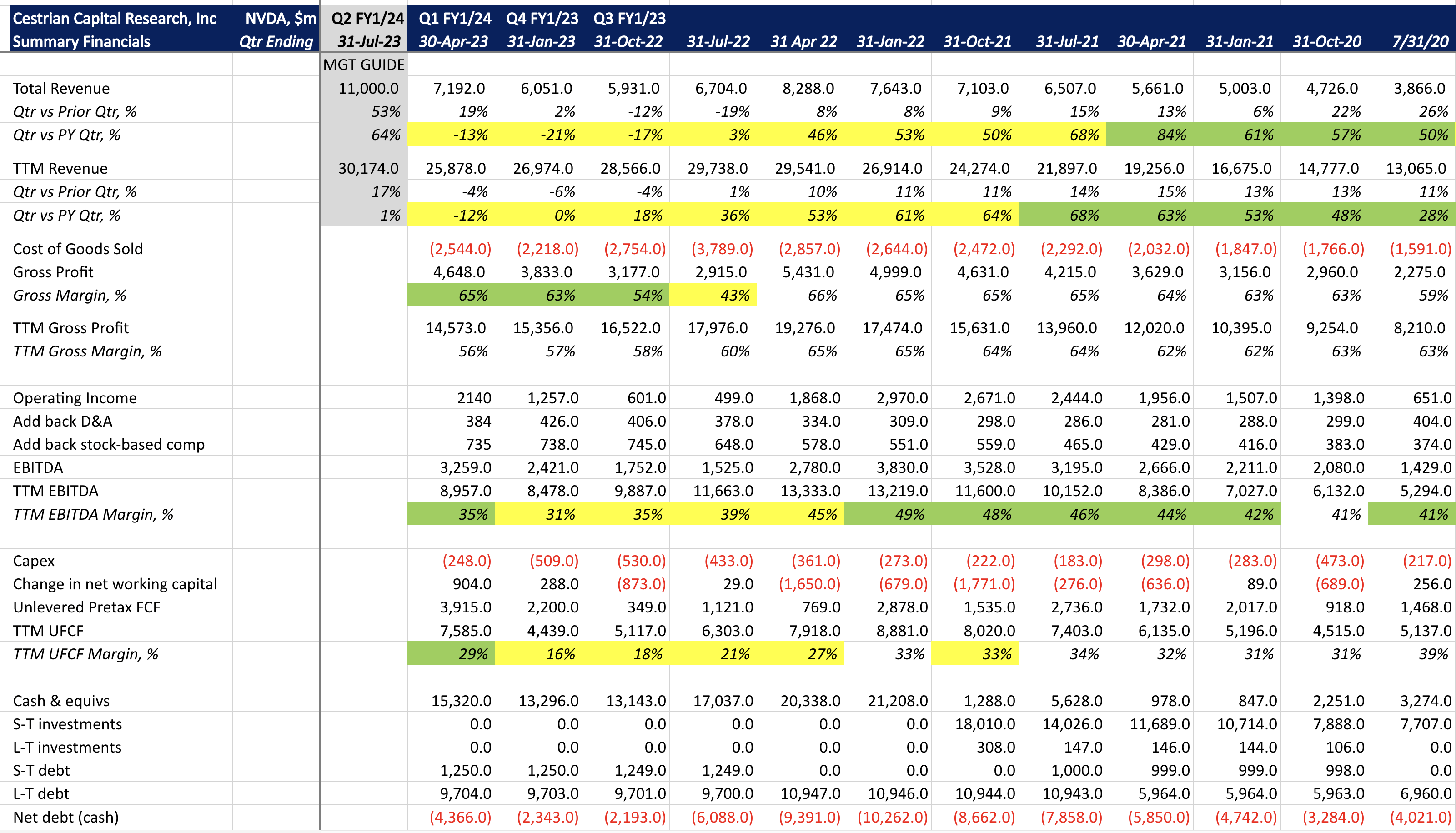Click the 'Cestrian Capital Research, Inc' header cell
This screenshot has height=833, width=1456.
(115, 18)
